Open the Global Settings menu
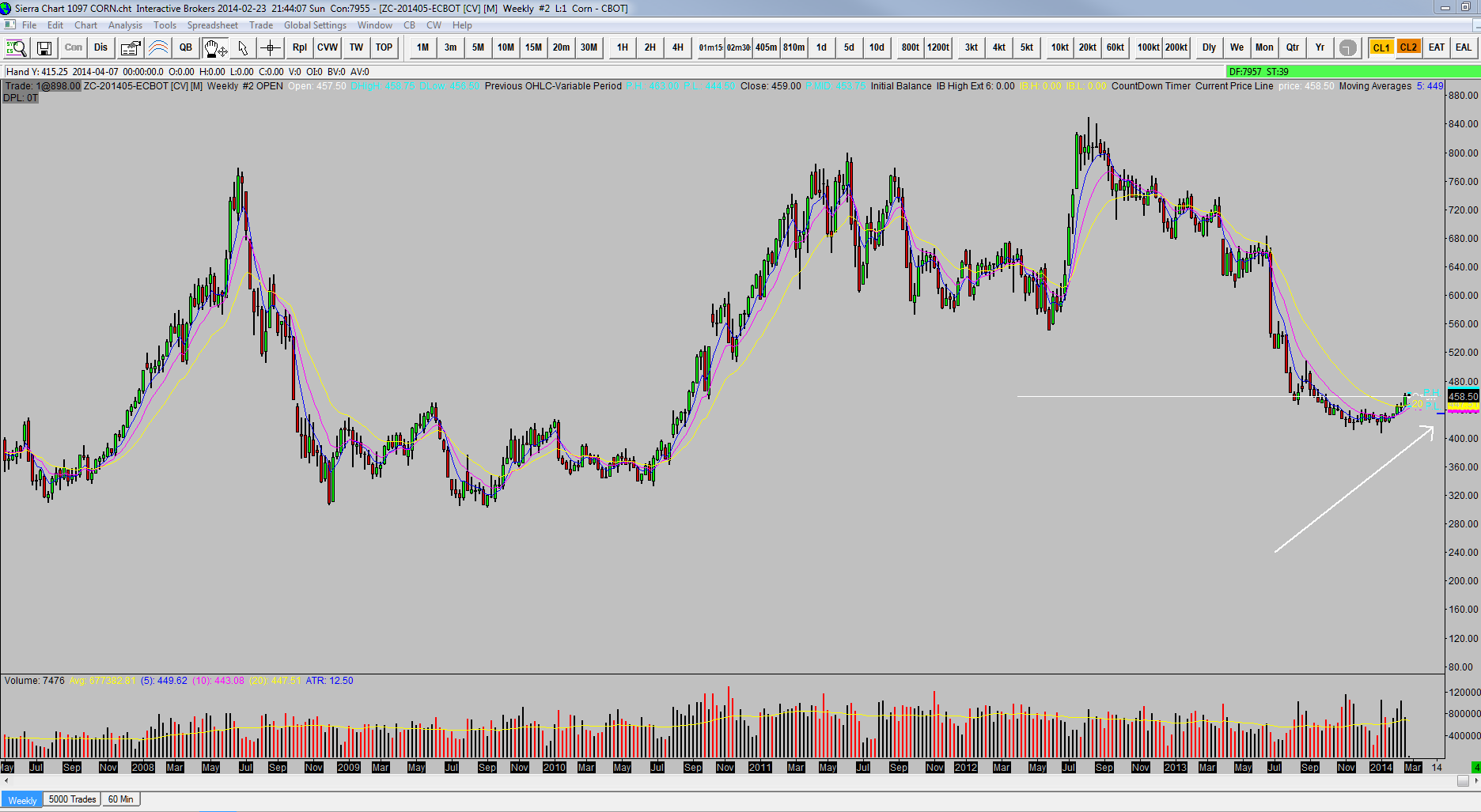Viewport: 1481px width, 812px height. coord(316,25)
